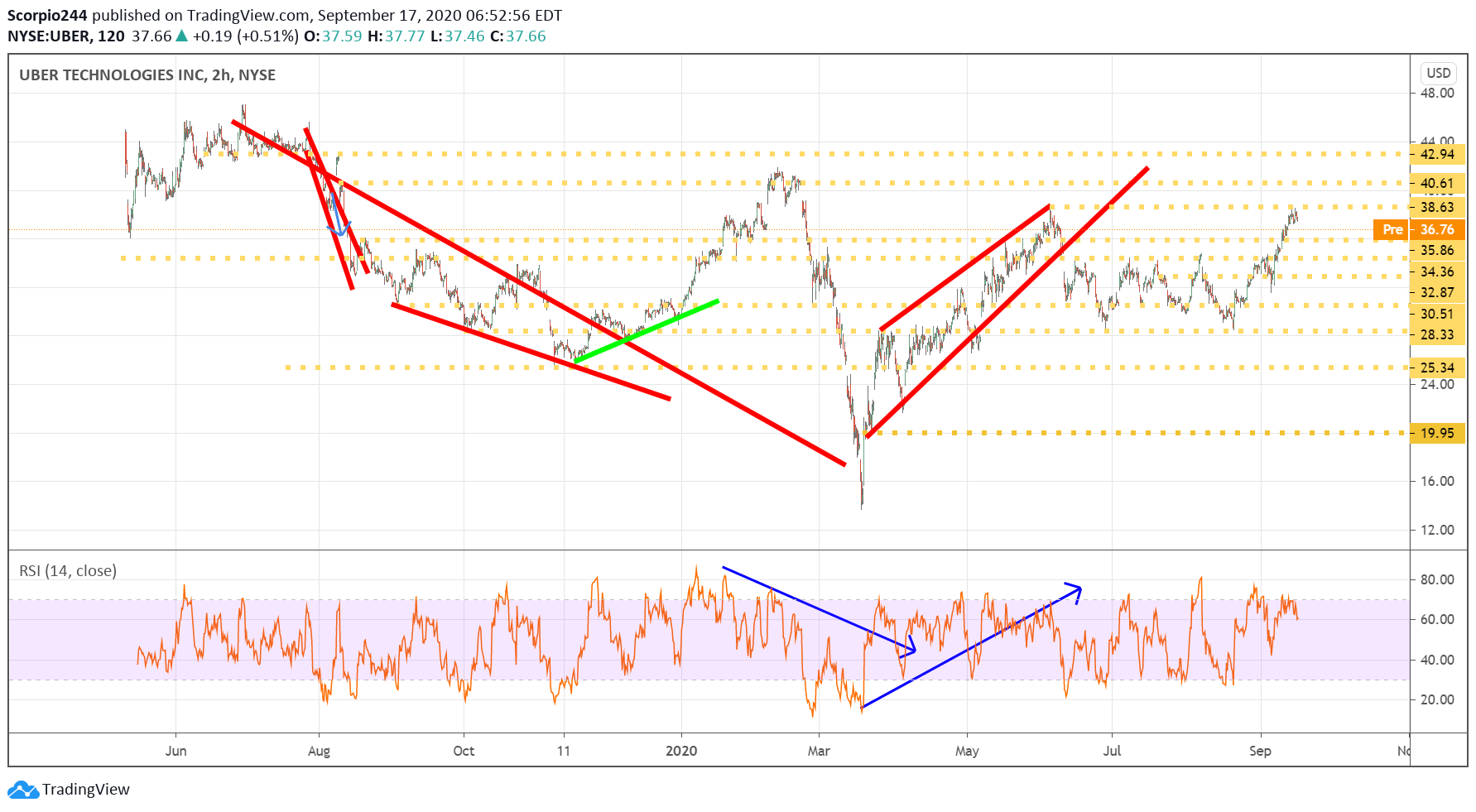The width and height of the screenshot is (1476, 812).
Task: Click the Jun date axis label
Action: coord(175,751)
